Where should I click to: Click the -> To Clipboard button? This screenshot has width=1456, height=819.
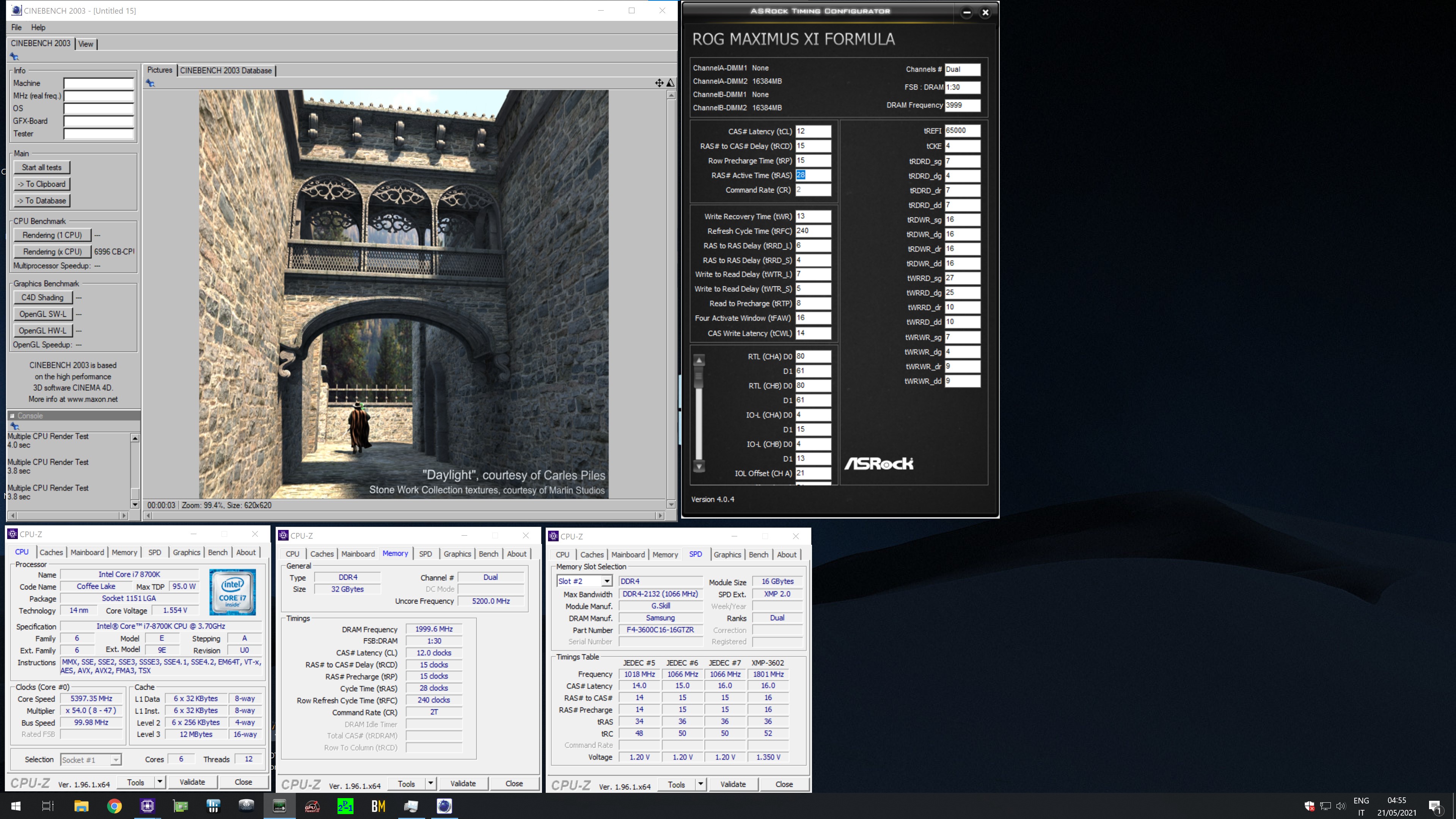42,184
